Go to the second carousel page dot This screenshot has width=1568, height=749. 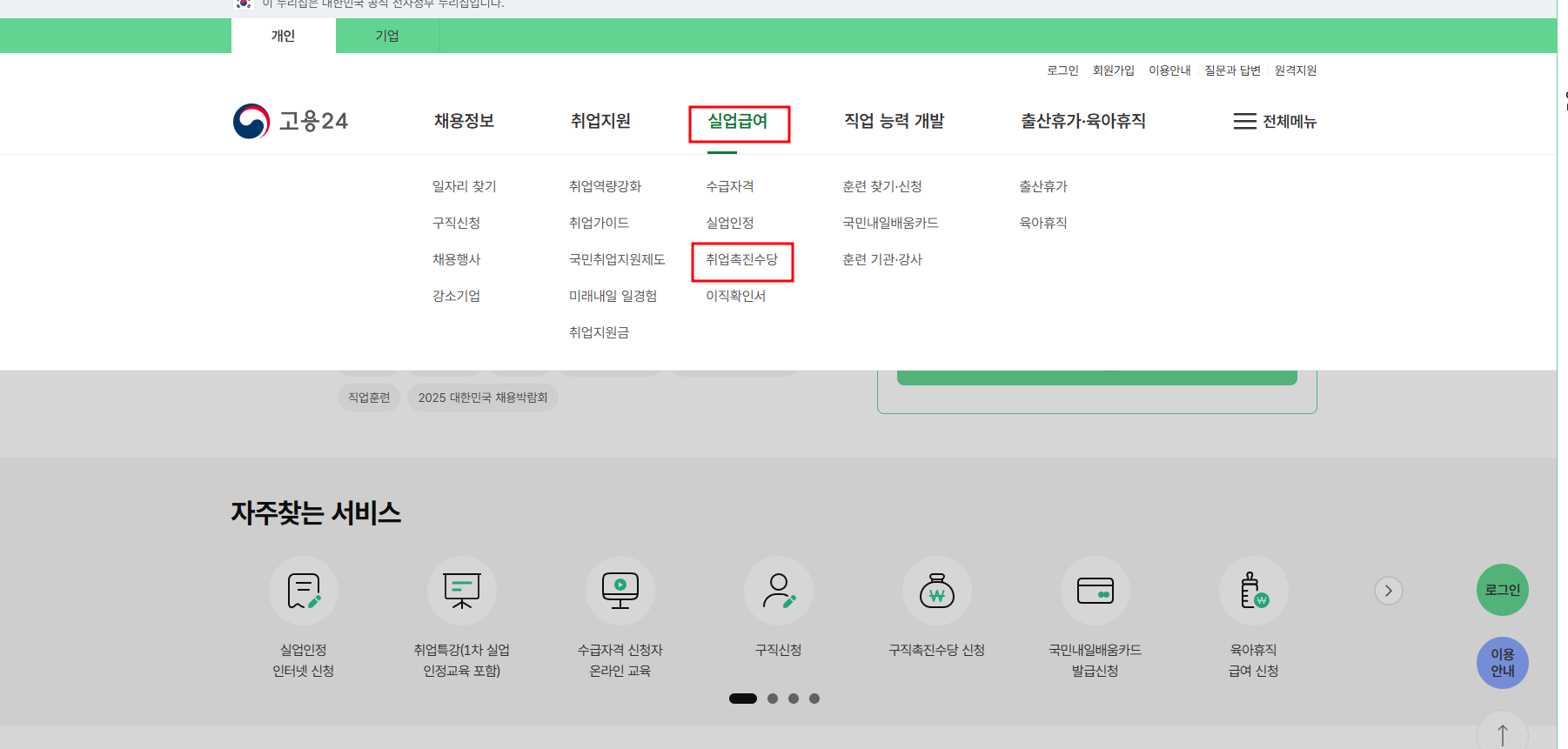tap(773, 699)
